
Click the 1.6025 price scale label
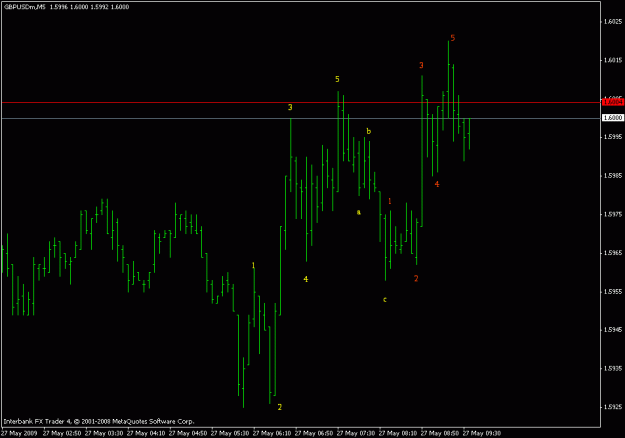tap(613, 22)
